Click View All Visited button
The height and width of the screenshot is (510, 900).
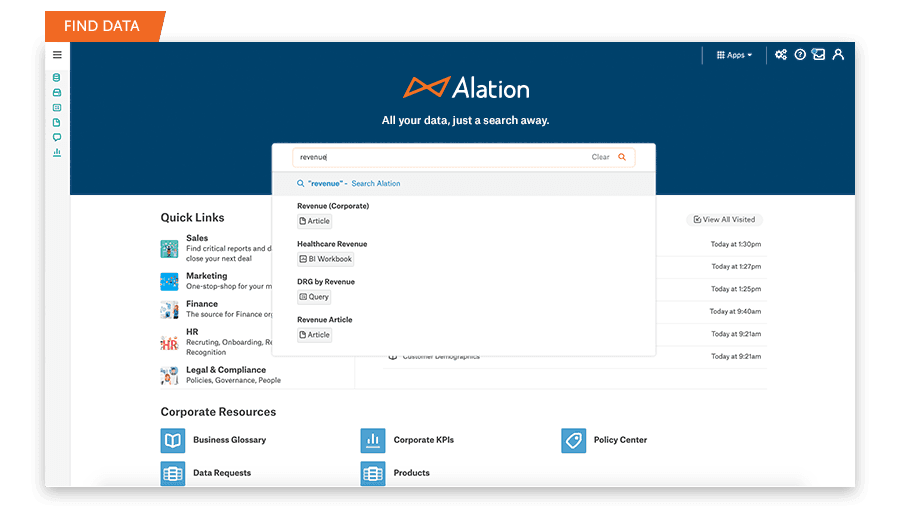click(724, 220)
